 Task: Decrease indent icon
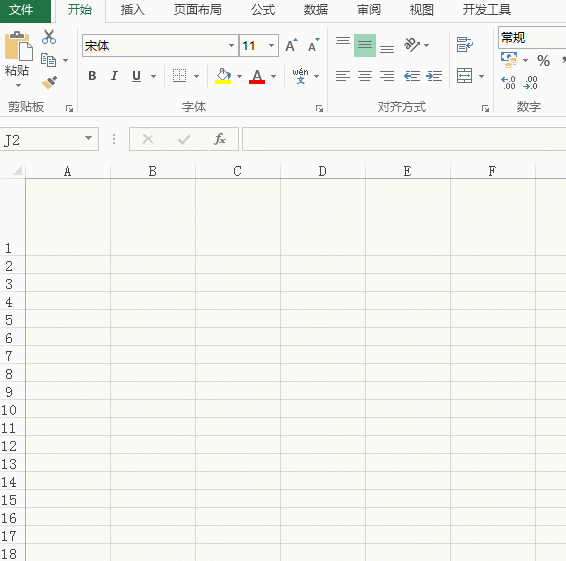(412, 76)
